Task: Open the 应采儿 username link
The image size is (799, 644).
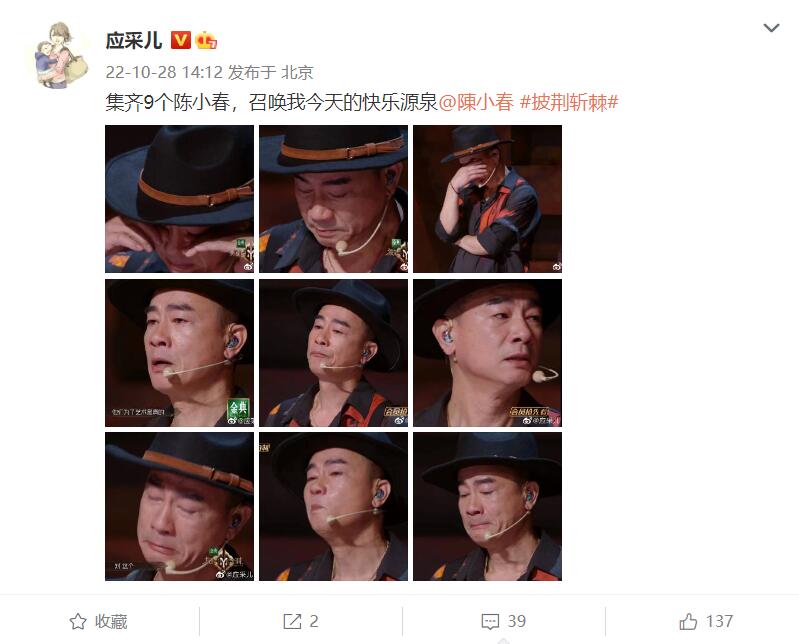Action: pos(134,40)
